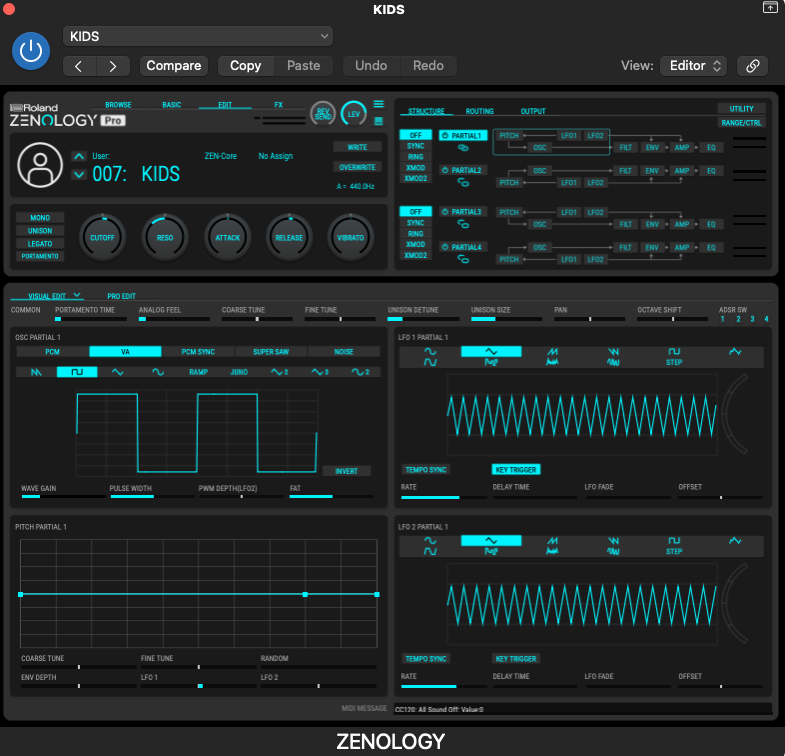Select ADSR SW number 2
Screen dimensions: 785x756
pyautogui.click(x=738, y=319)
